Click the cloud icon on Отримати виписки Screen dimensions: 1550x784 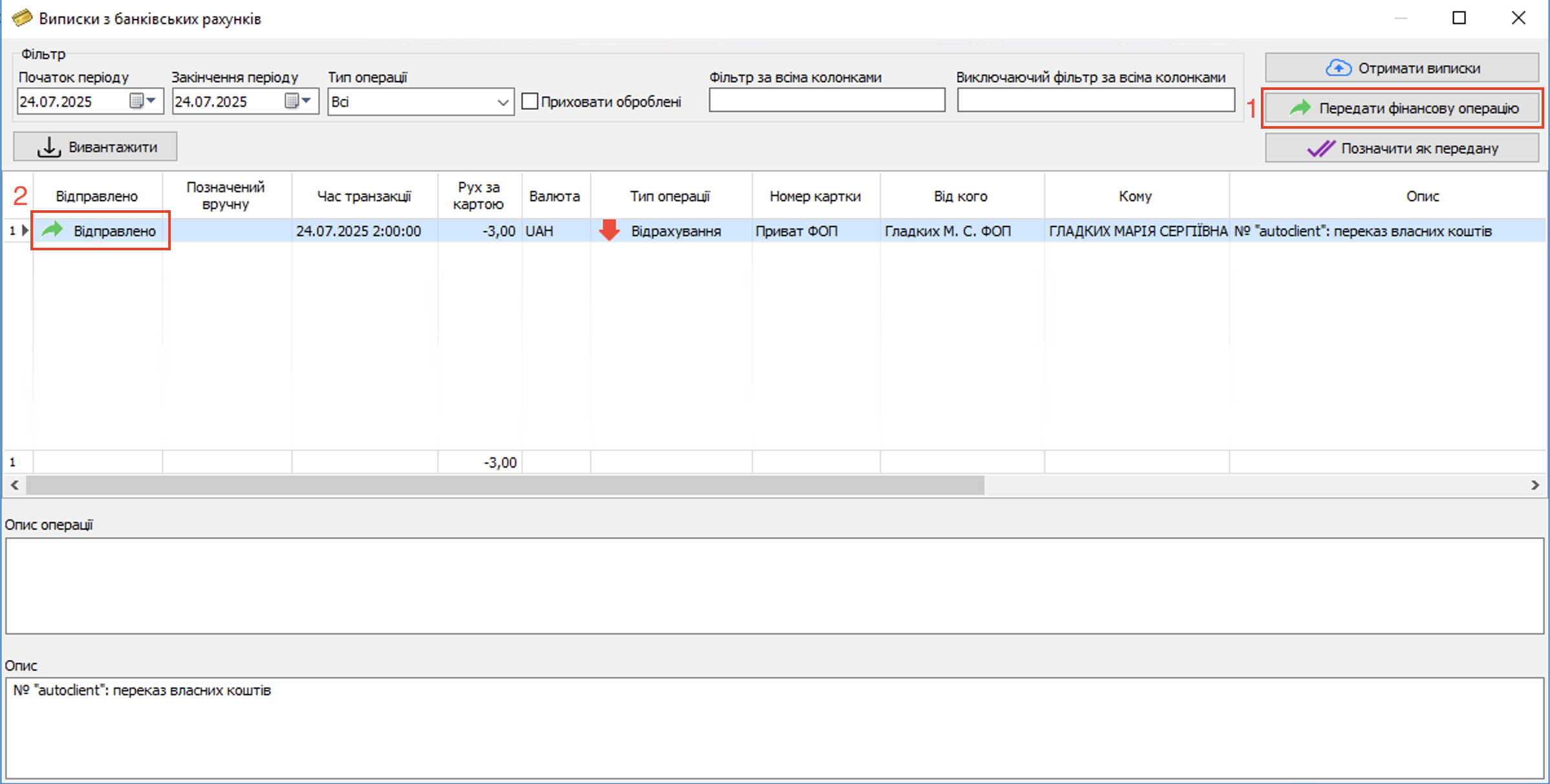[x=1338, y=68]
